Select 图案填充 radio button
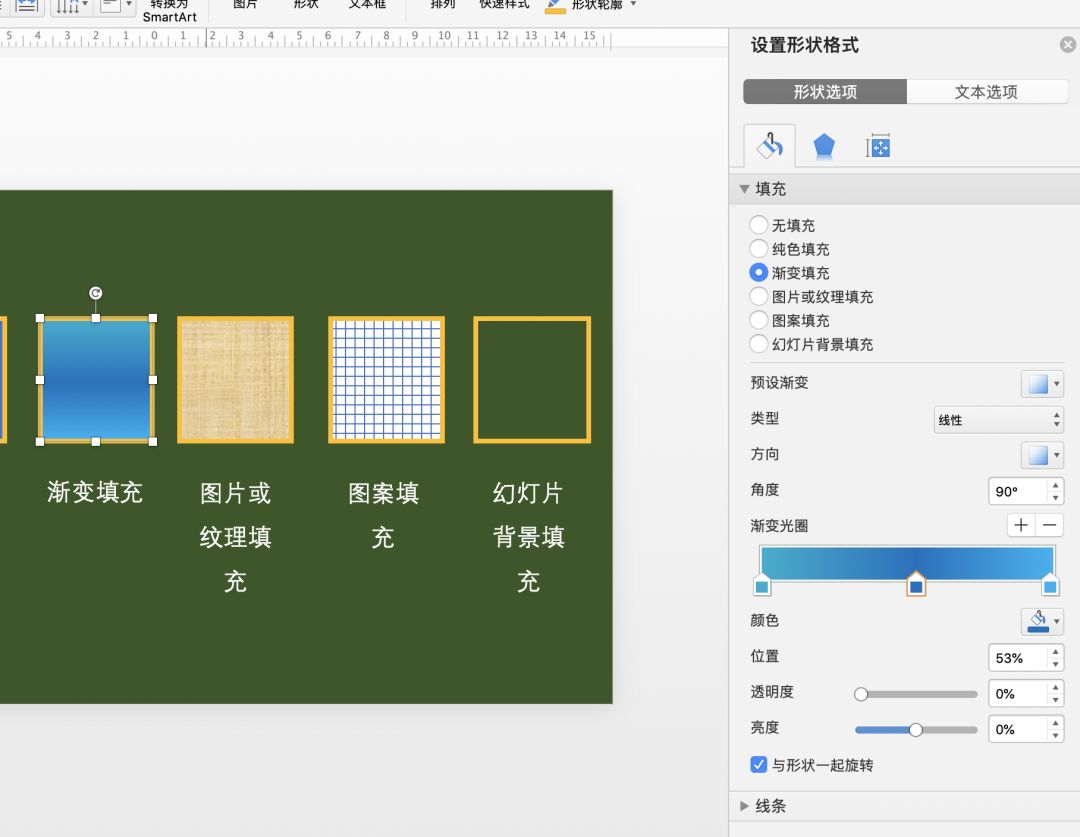This screenshot has width=1080, height=837. (758, 320)
